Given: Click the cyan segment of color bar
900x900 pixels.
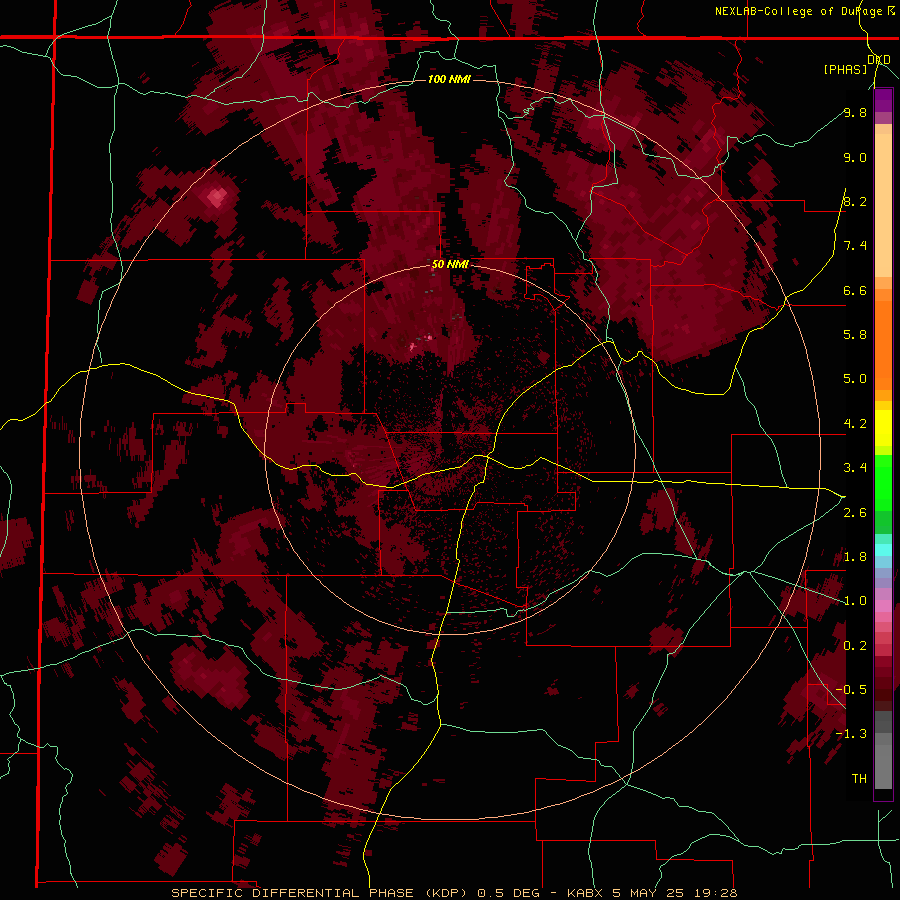Looking at the screenshot, I should click(883, 549).
